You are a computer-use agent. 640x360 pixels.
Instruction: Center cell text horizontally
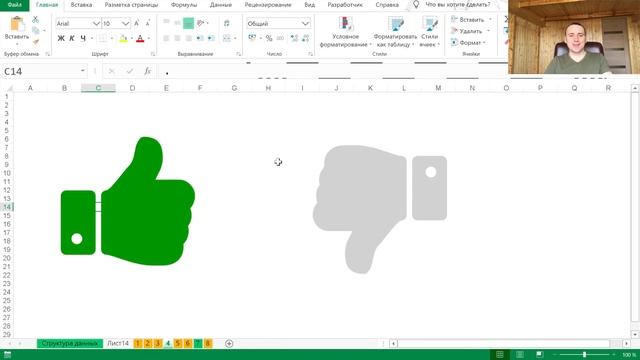pyautogui.click(x=177, y=38)
